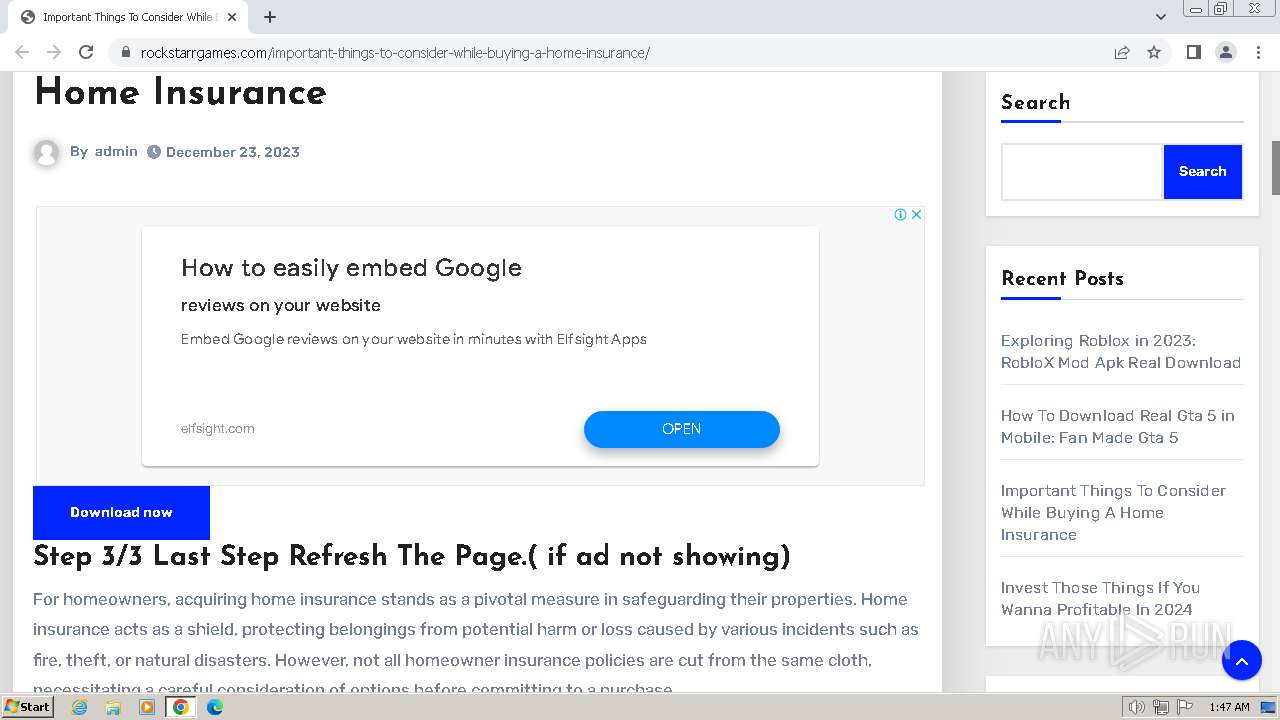The width and height of the screenshot is (1280, 720).
Task: Click the address bar URL
Action: tap(395, 52)
